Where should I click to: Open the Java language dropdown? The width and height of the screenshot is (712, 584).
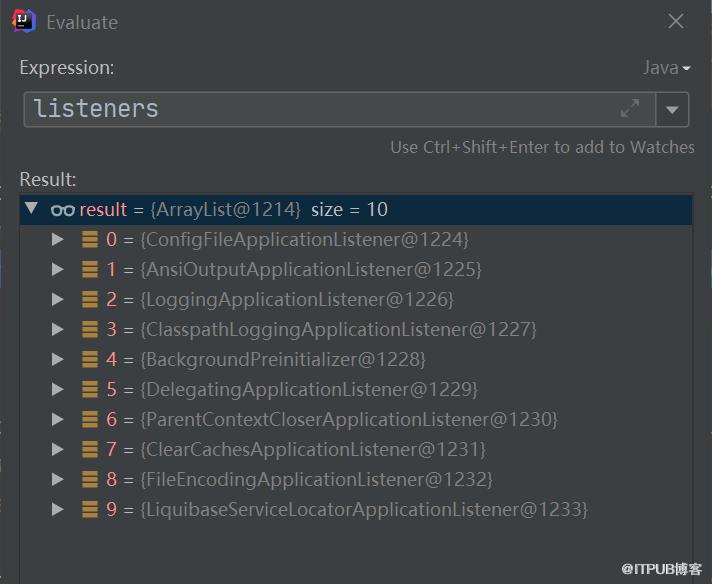pos(666,68)
